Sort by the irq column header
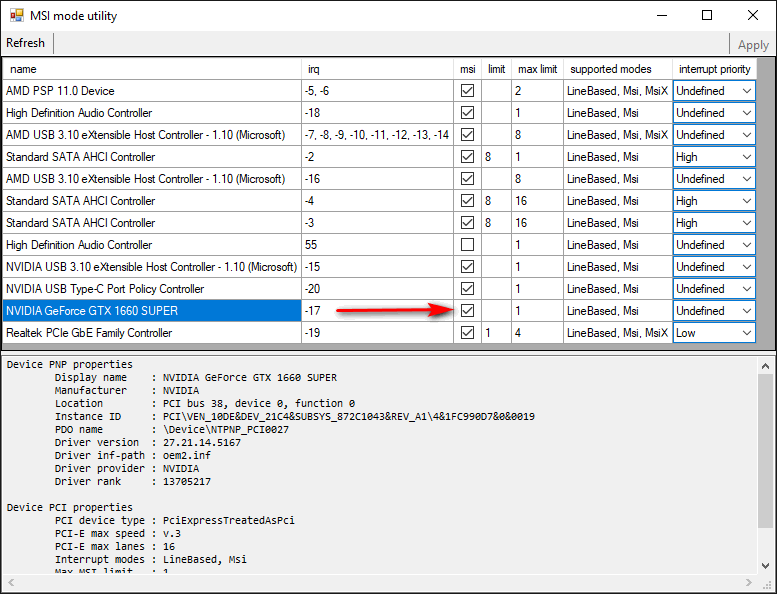The width and height of the screenshot is (777, 594). point(377,69)
